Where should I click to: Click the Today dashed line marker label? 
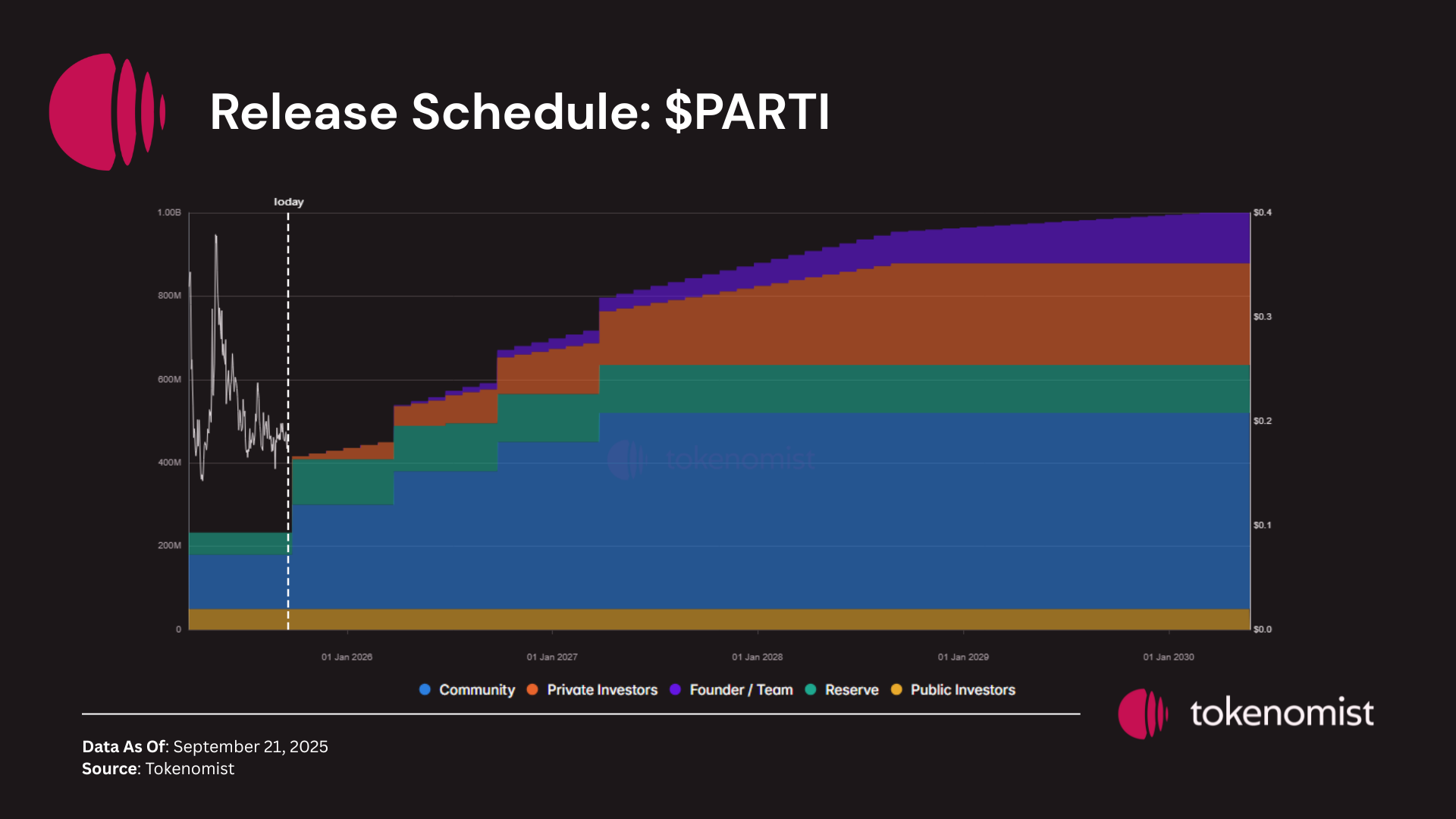(288, 202)
